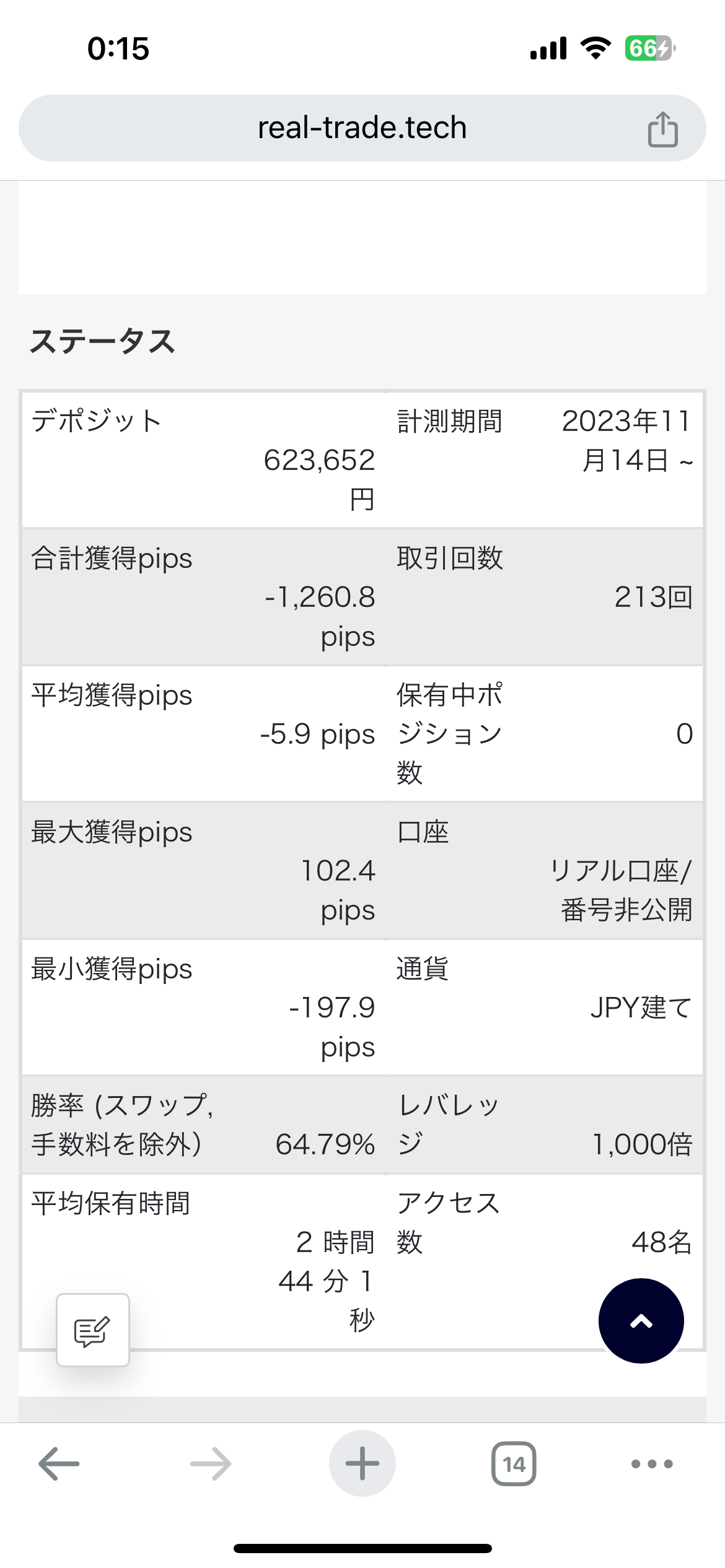Image resolution: width=725 pixels, height=1568 pixels.
Task: Tap the share icon in address bar
Action: [662, 129]
